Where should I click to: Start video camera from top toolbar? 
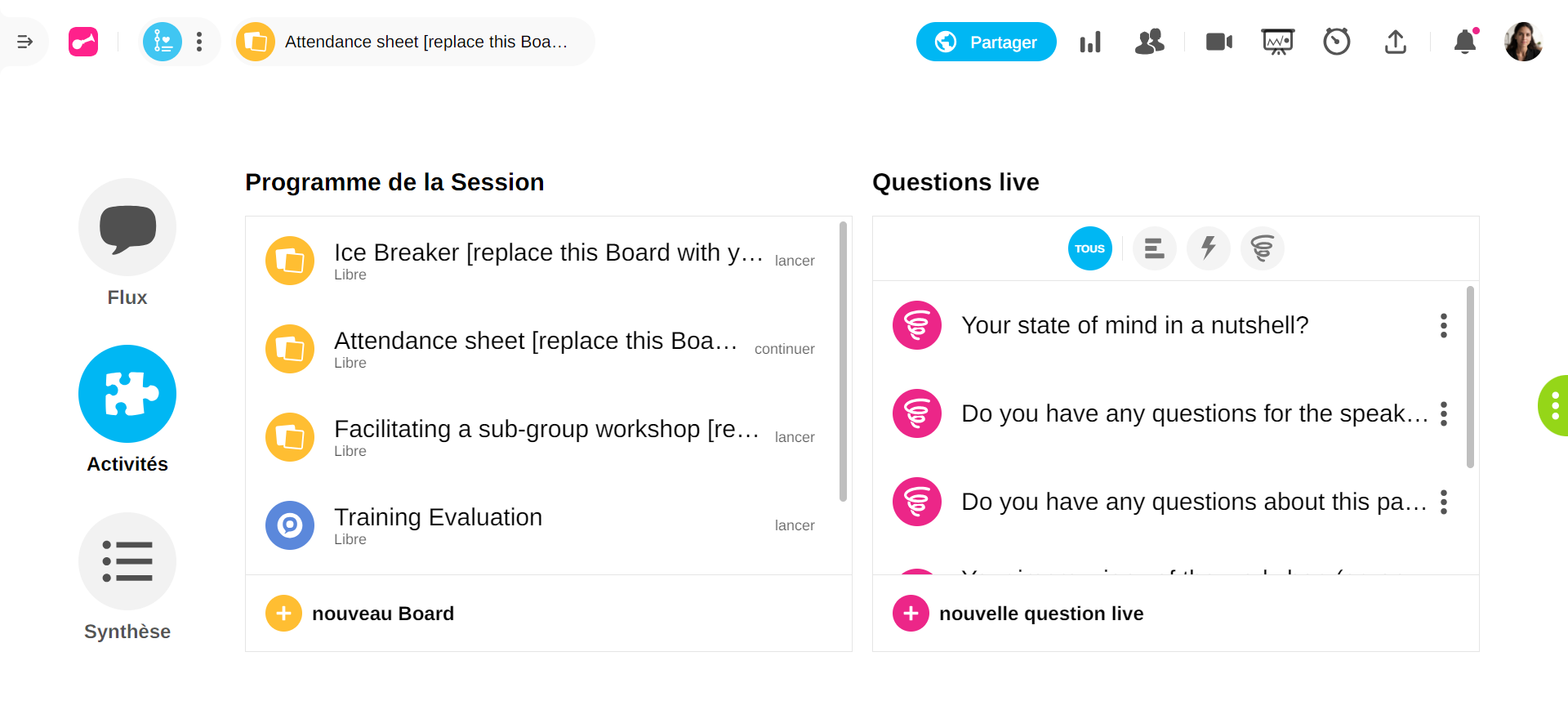click(x=1218, y=42)
